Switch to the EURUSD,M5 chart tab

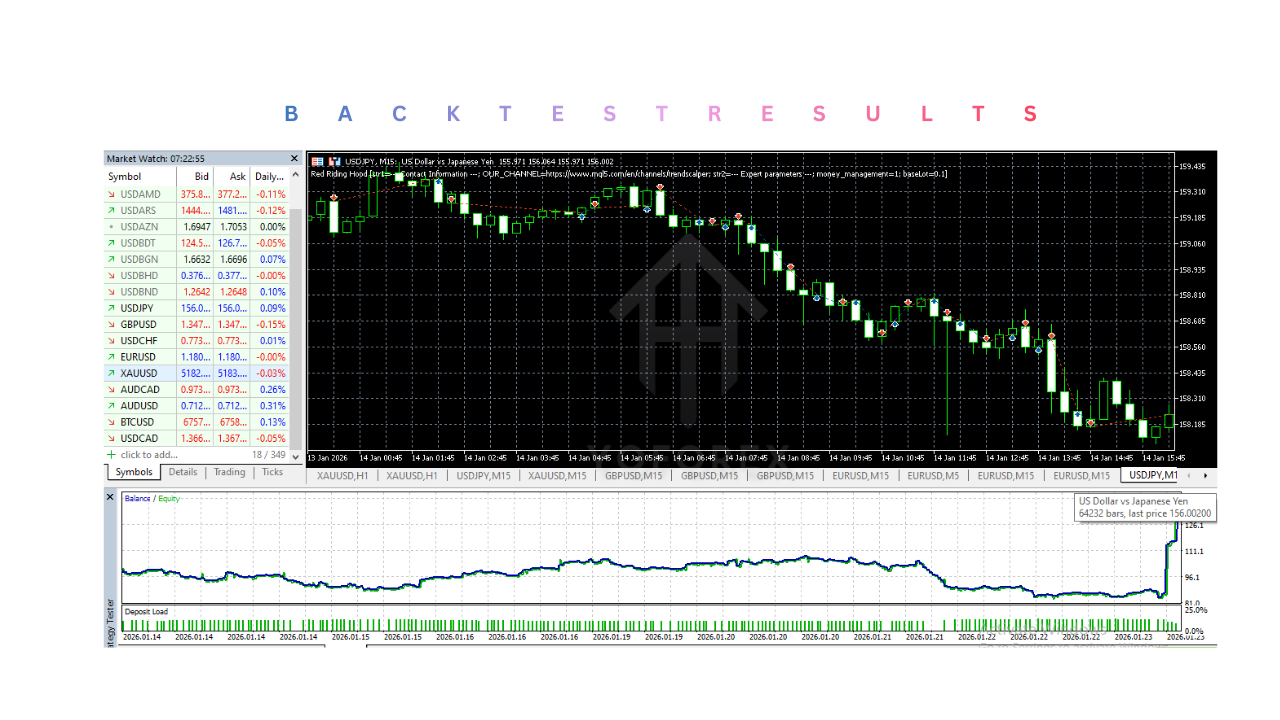coord(933,476)
